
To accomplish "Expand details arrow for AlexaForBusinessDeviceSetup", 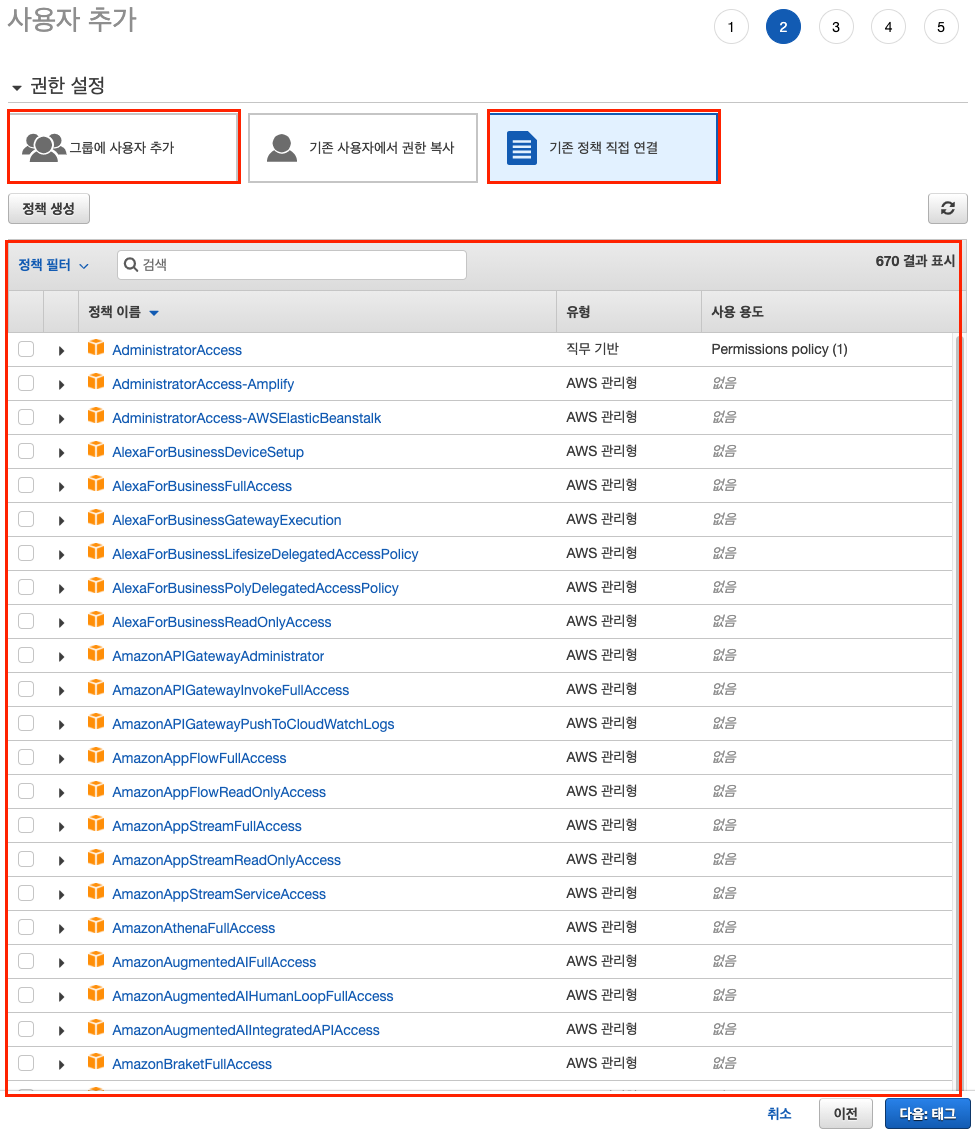I will [x=61, y=453].
